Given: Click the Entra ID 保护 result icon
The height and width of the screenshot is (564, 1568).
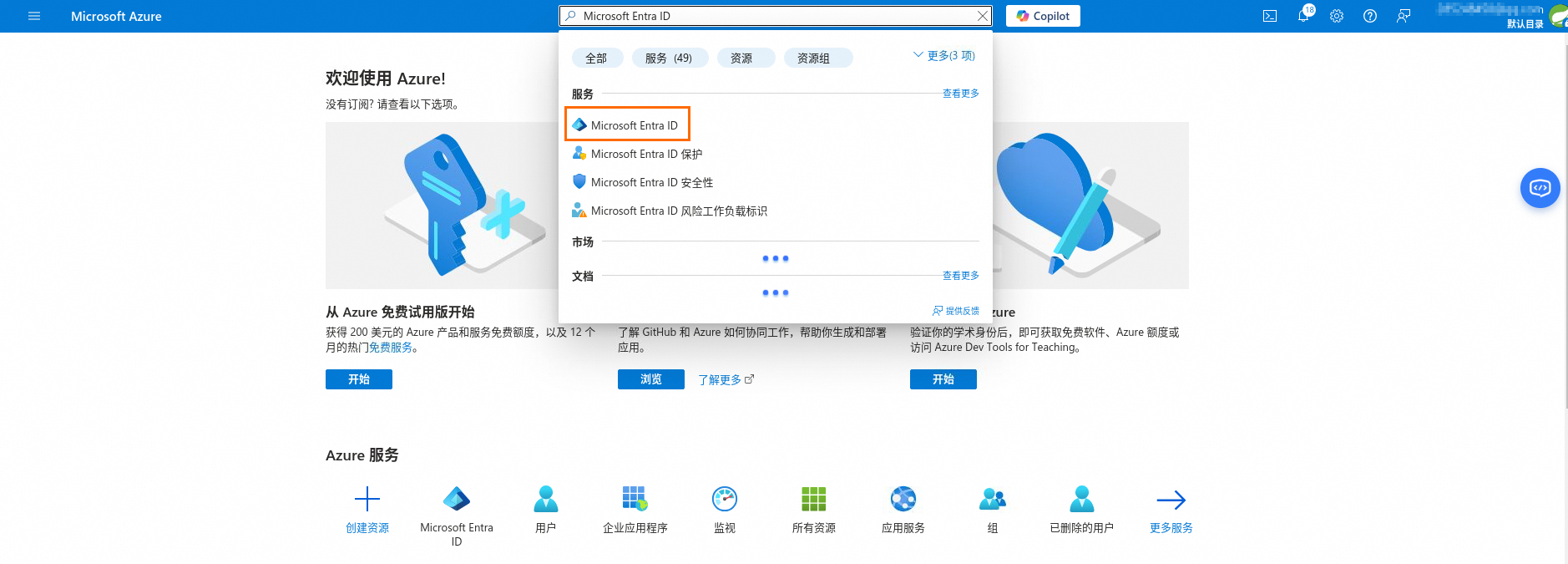Looking at the screenshot, I should click(x=579, y=154).
